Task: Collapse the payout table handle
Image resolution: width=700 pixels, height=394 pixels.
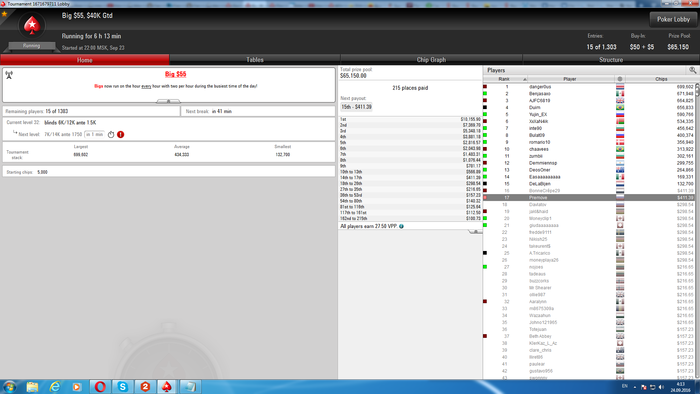Action: [x=475, y=232]
